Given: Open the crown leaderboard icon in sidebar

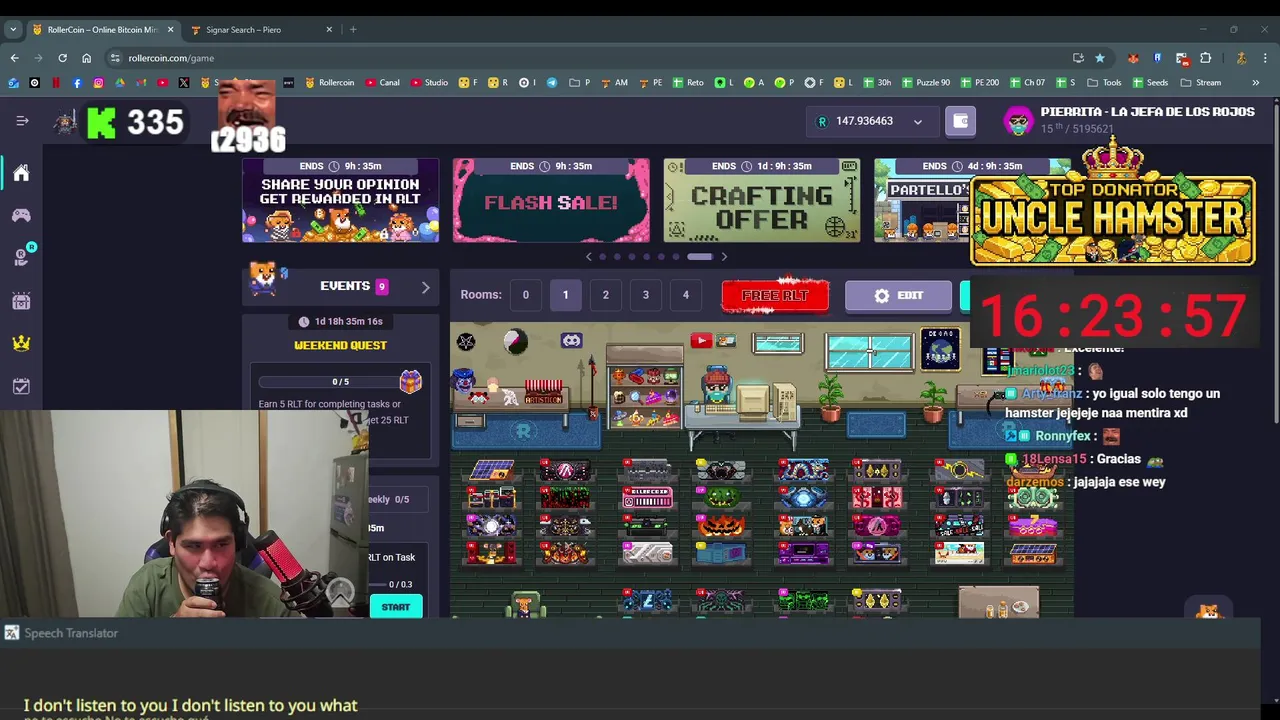Looking at the screenshot, I should click(x=21, y=343).
